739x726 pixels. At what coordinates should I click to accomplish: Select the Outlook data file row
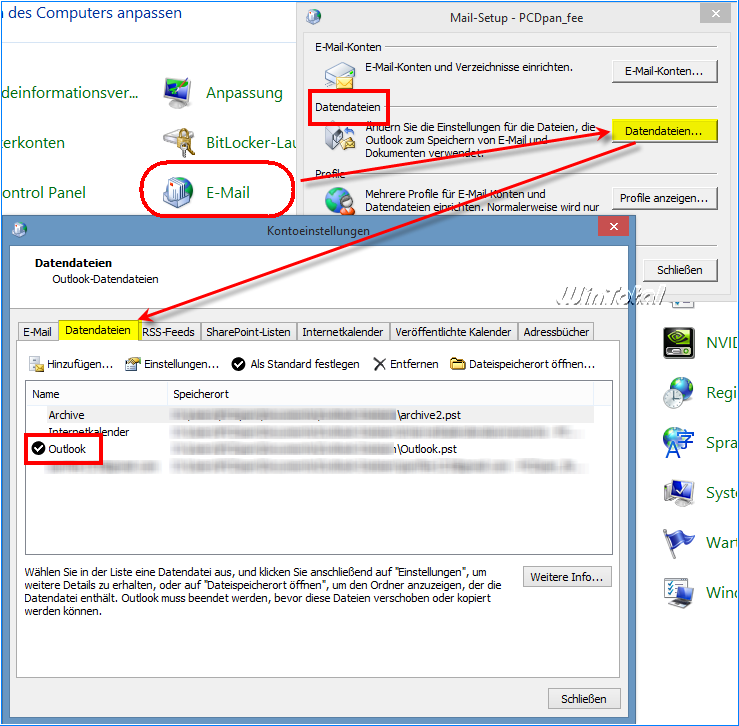pos(310,449)
